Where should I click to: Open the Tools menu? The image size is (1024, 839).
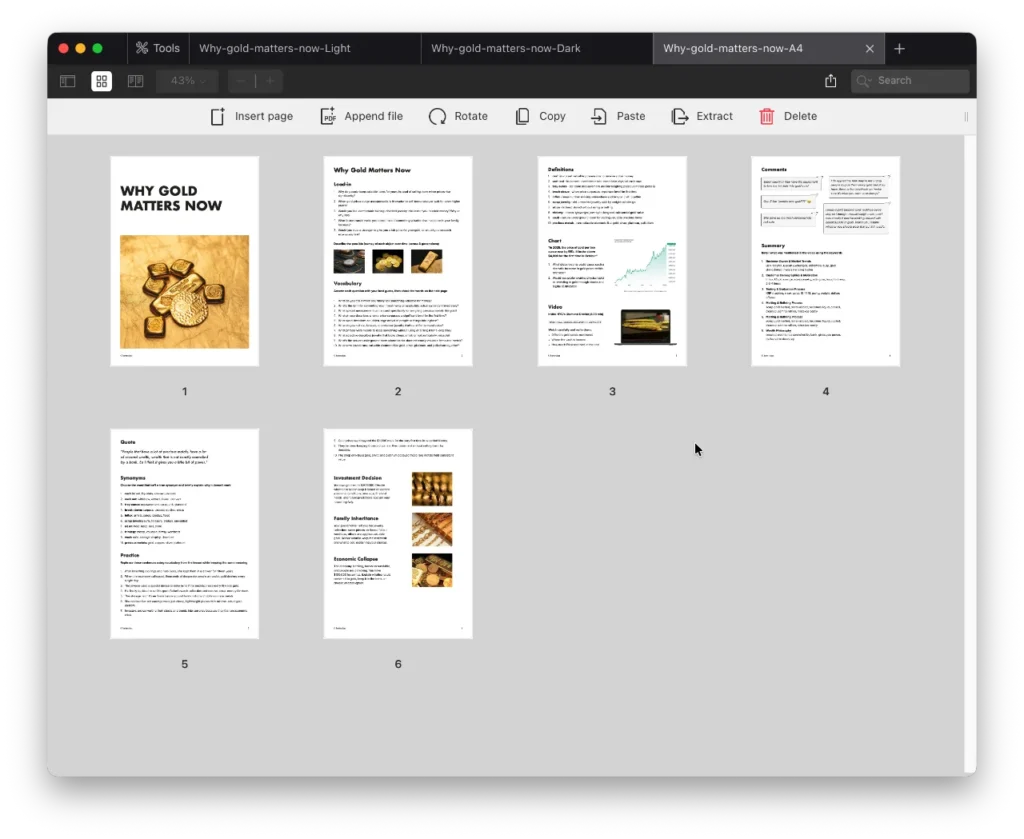[157, 48]
